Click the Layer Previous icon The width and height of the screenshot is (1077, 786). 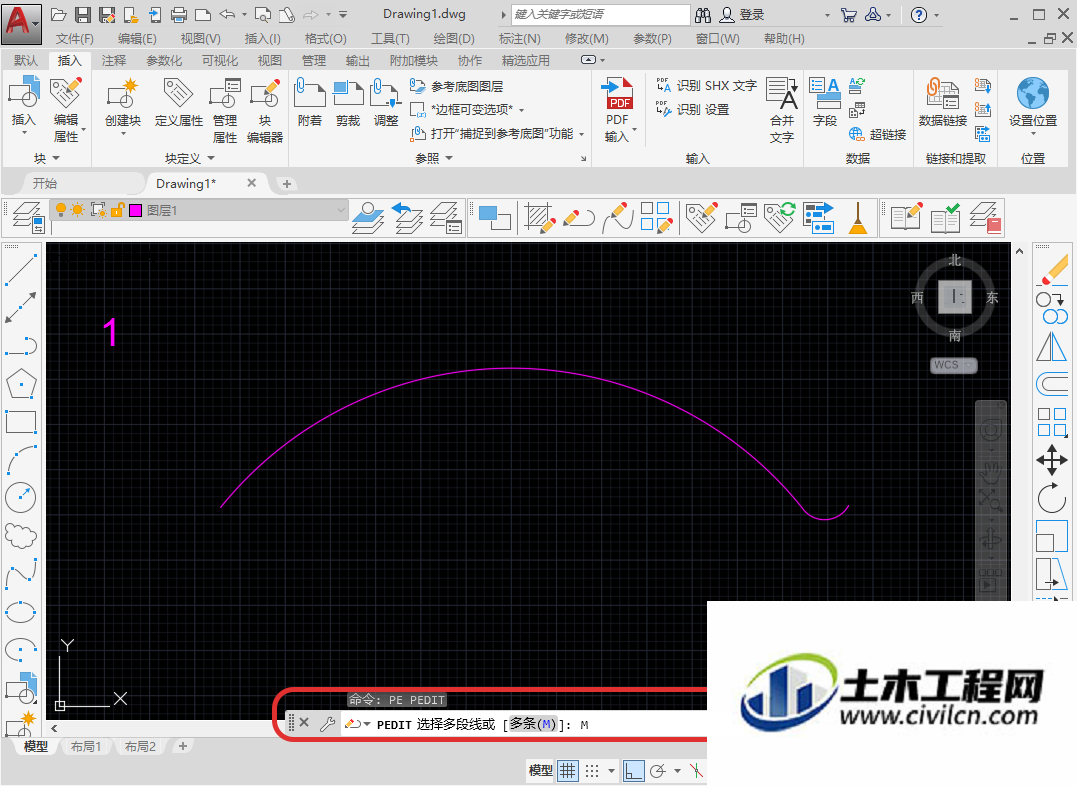407,217
